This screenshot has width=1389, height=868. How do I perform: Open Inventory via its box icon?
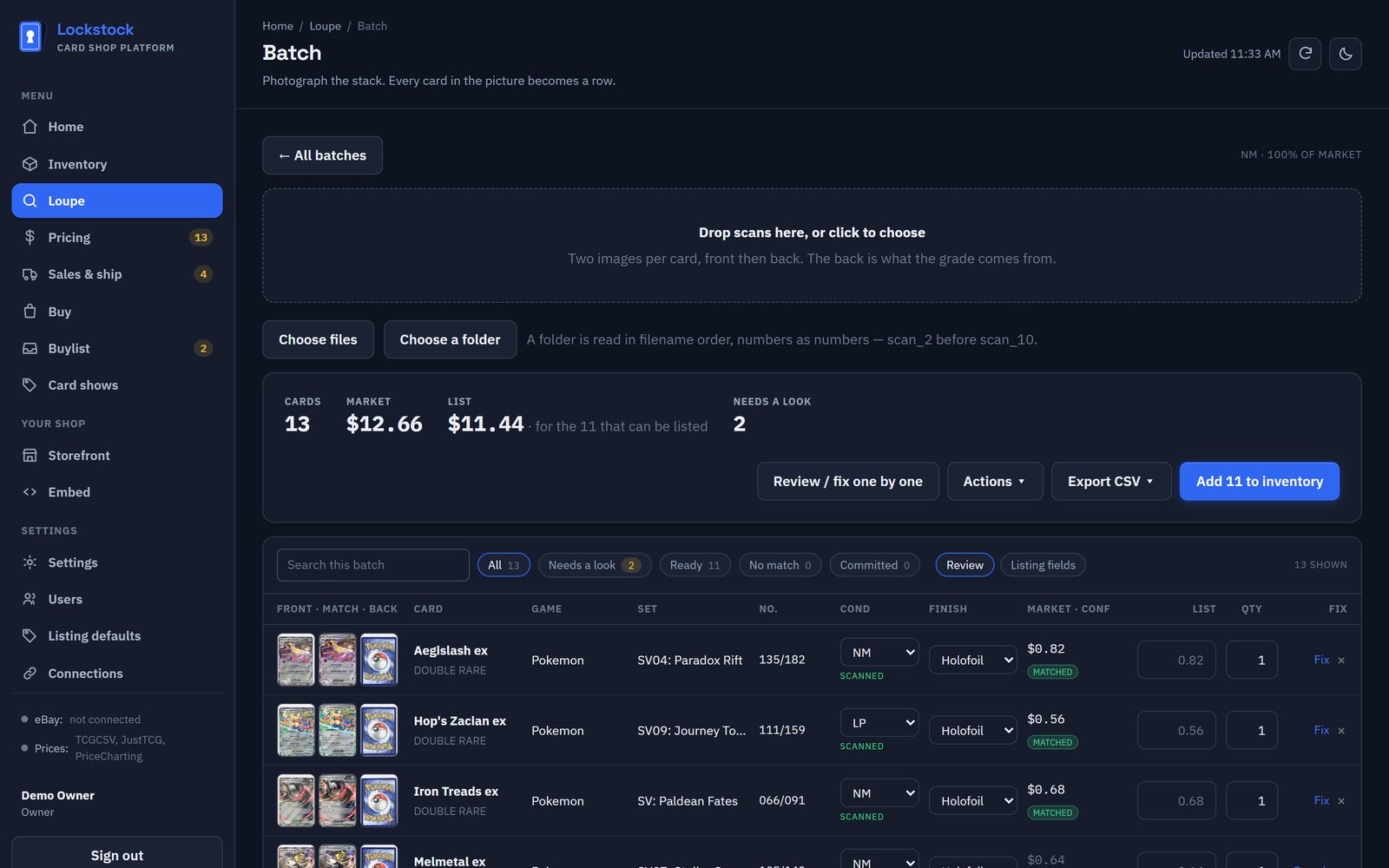(30, 164)
